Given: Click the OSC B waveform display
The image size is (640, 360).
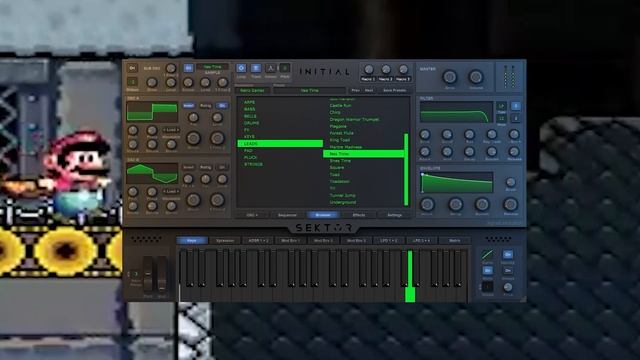Looking at the screenshot, I should [152, 173].
